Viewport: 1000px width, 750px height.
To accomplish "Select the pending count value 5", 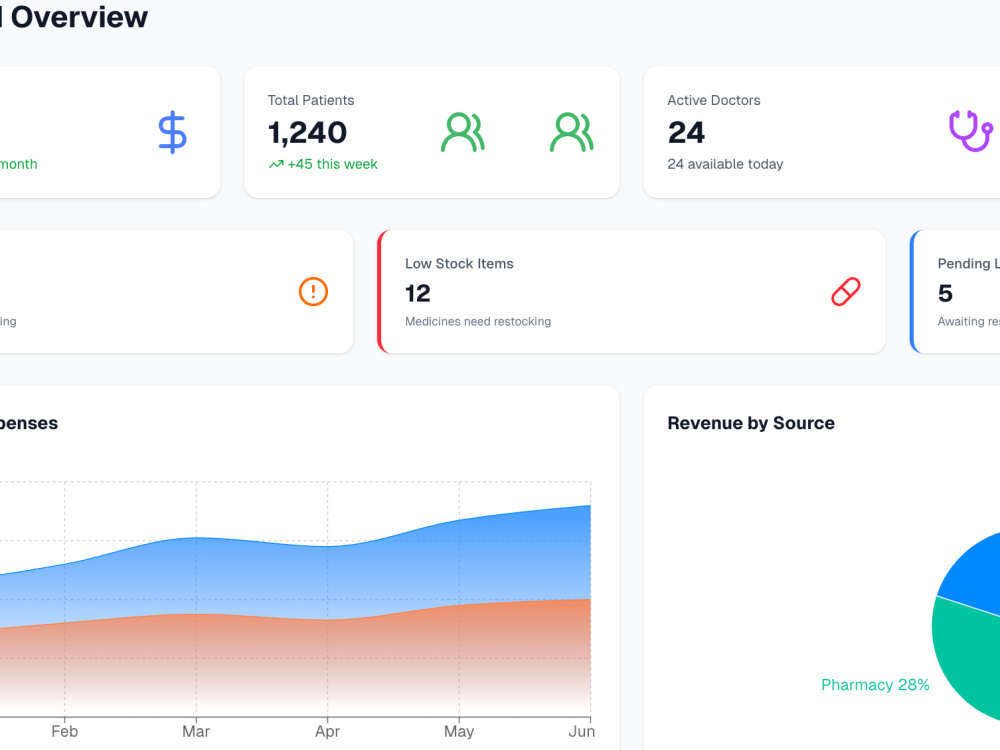I will coord(945,293).
